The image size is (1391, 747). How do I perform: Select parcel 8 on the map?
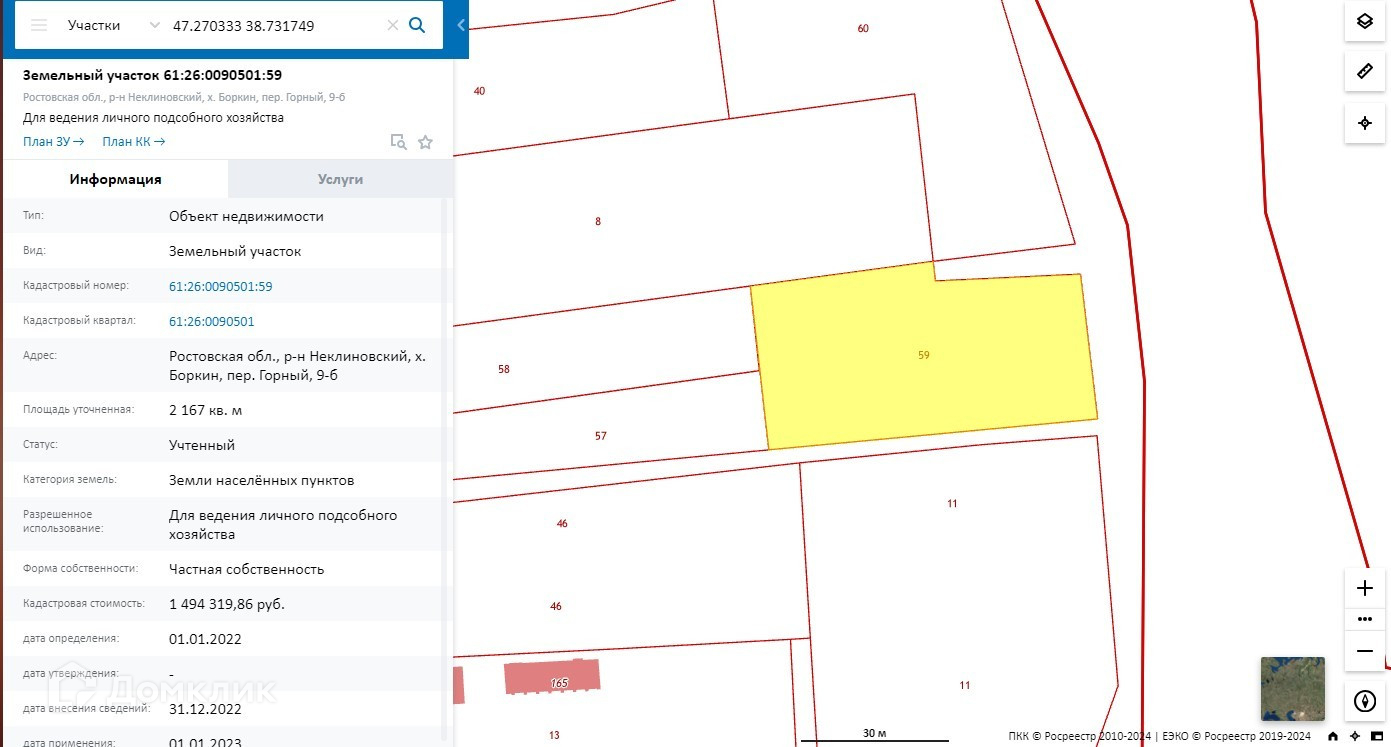tap(598, 222)
